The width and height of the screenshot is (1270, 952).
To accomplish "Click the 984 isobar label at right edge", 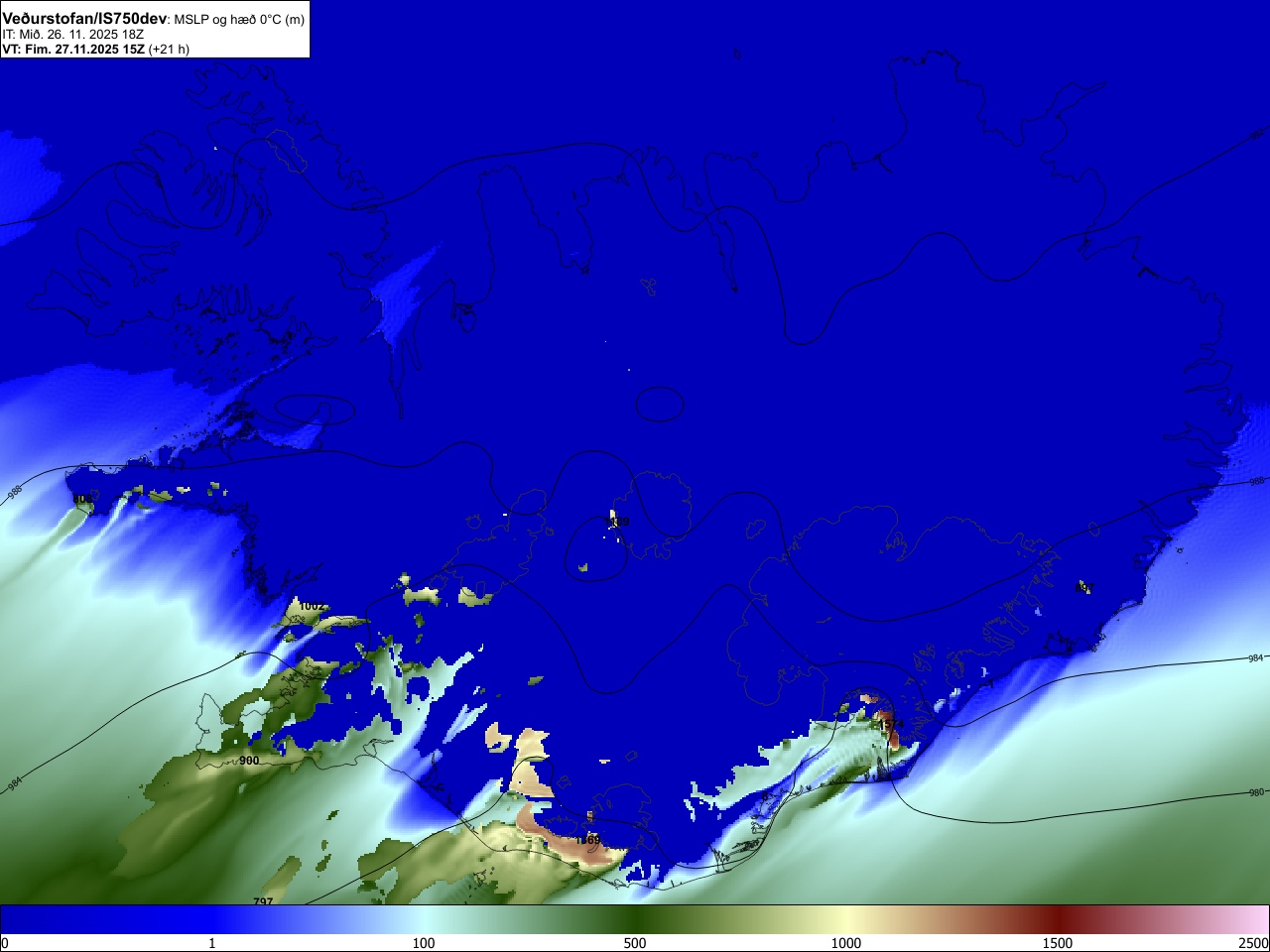I will click(1256, 658).
